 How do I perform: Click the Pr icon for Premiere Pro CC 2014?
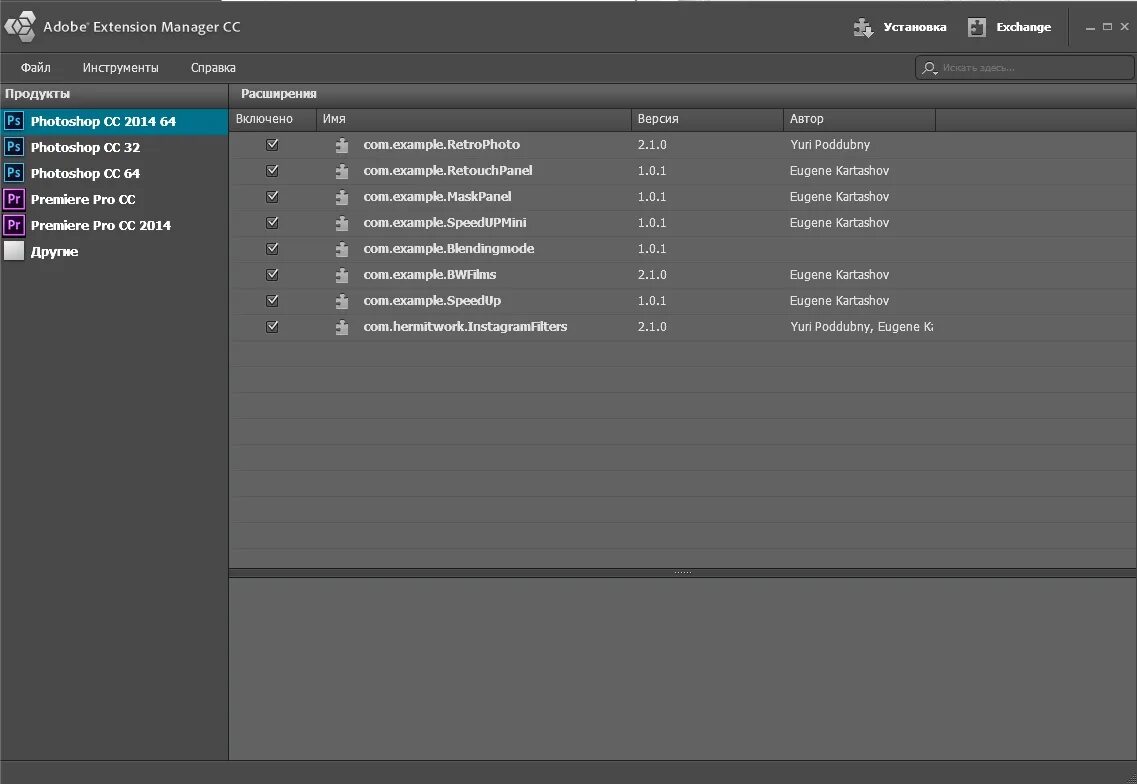click(14, 225)
